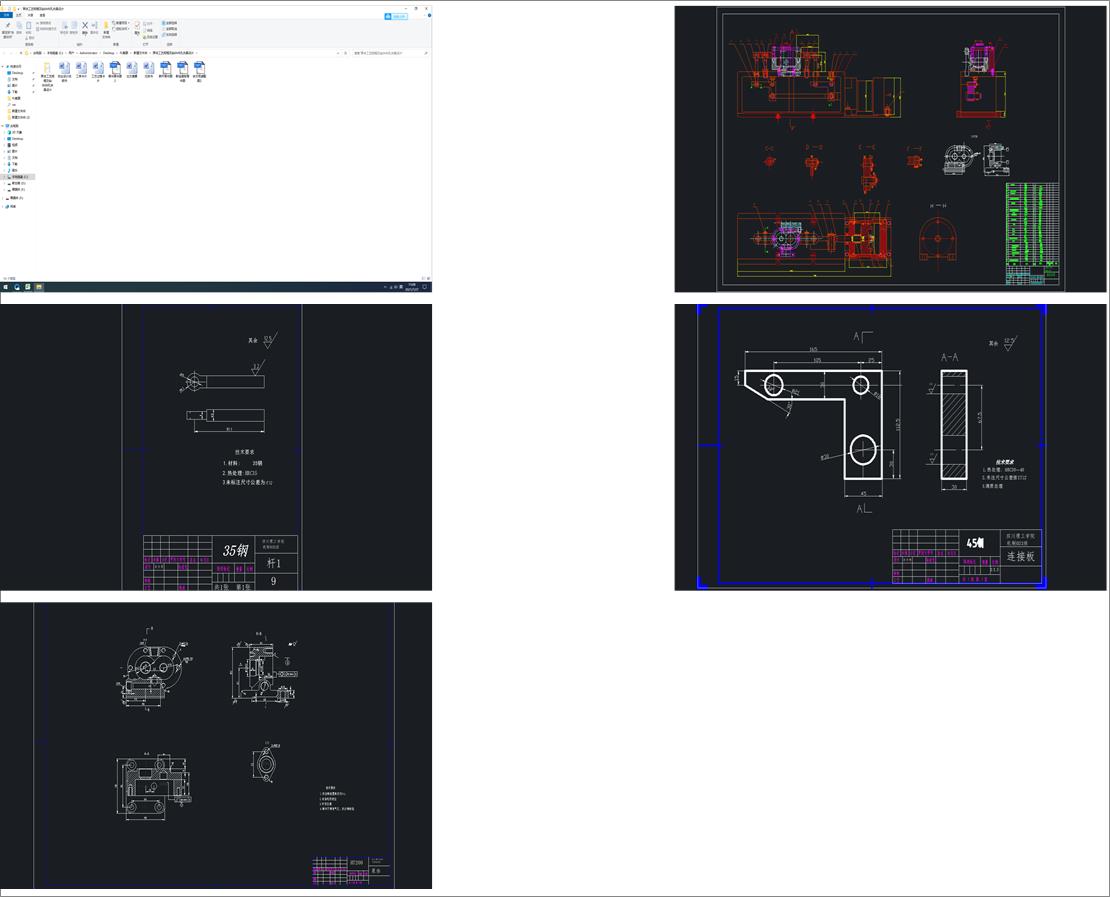This screenshot has height=897, width=1110.
Task: Switch to details view via status bar icon
Action: click(x=423, y=278)
